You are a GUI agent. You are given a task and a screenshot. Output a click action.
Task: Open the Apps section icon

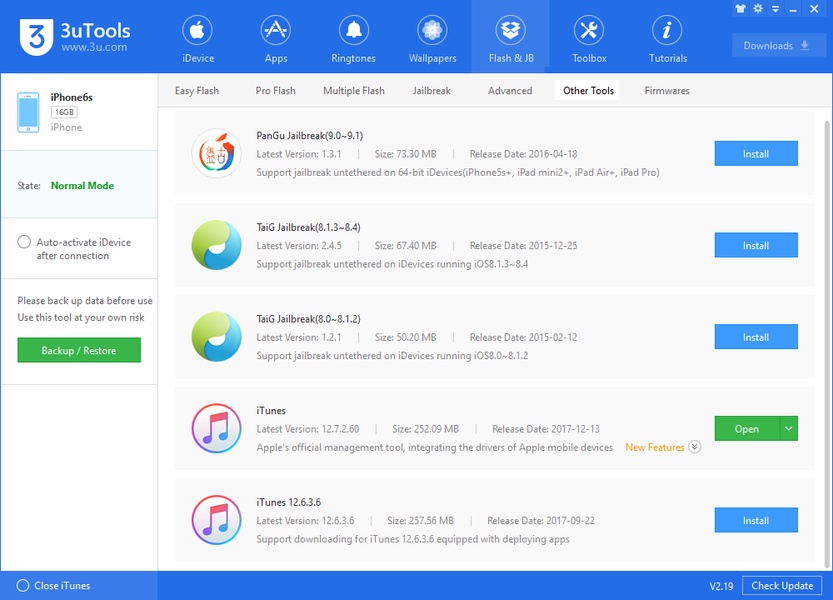click(275, 31)
